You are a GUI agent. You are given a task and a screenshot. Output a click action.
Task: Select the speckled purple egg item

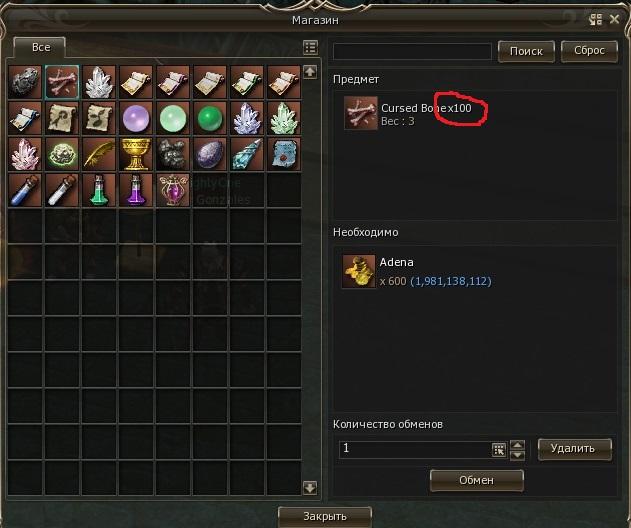[210, 154]
